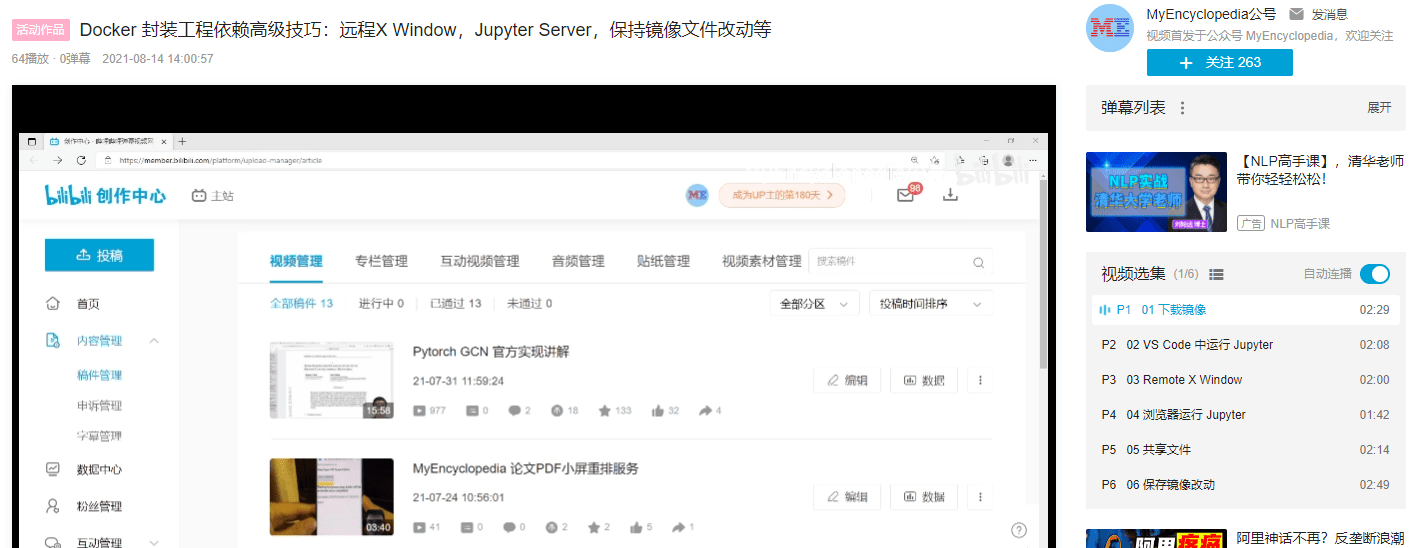Play P6 06 保存镜像改动
The width and height of the screenshot is (1416, 548).
[1244, 485]
